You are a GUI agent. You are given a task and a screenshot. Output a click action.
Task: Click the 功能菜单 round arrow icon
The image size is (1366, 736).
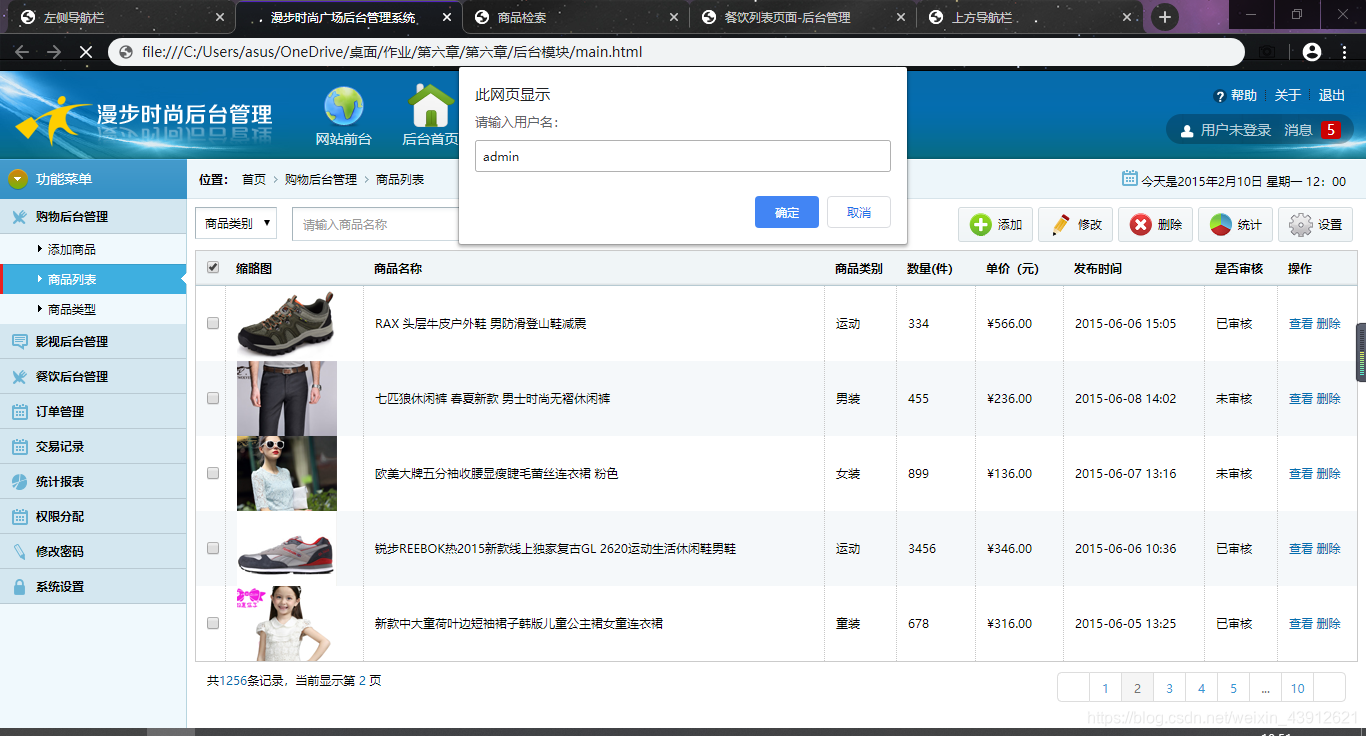(x=18, y=179)
